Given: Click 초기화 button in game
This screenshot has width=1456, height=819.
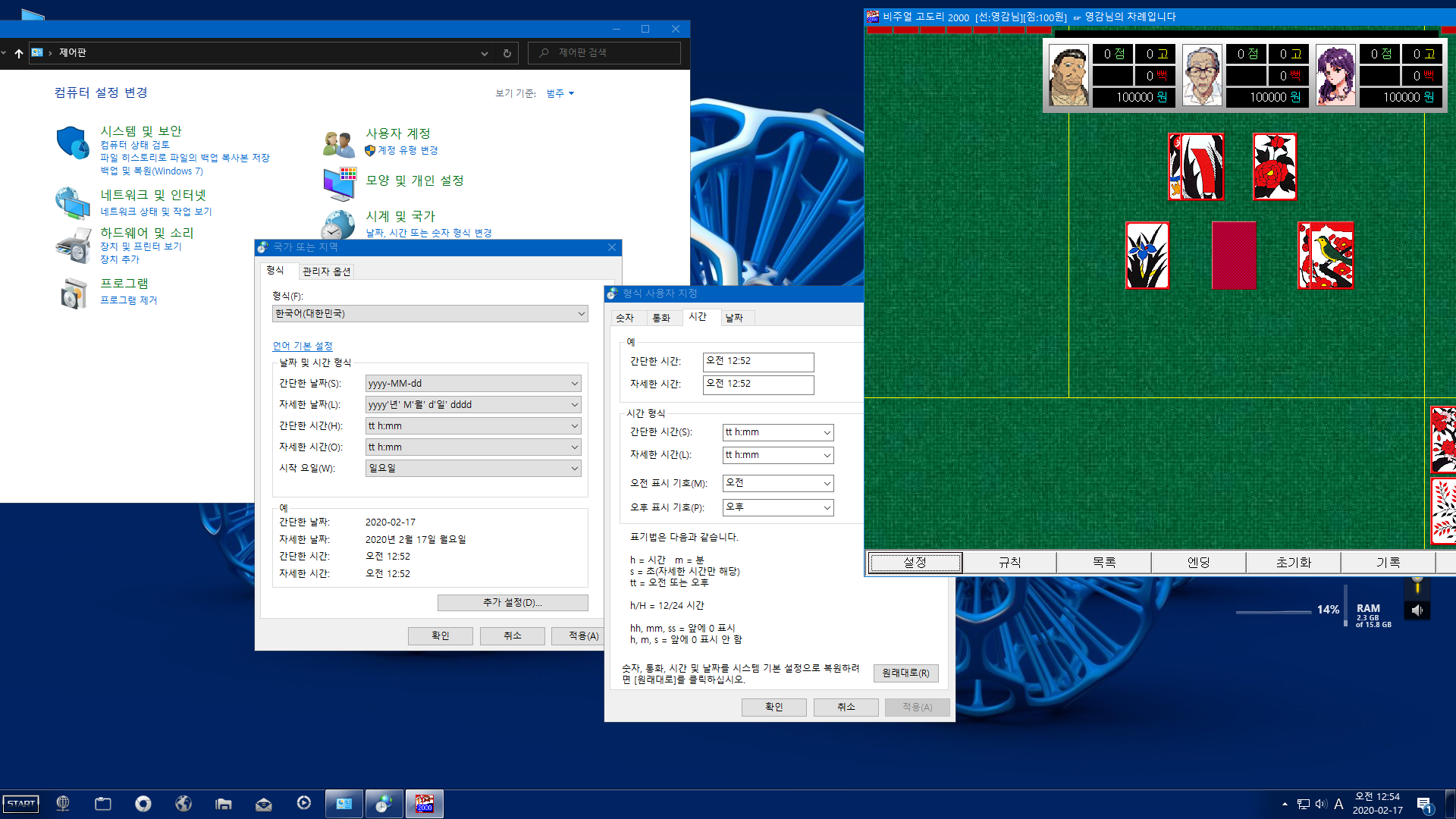Looking at the screenshot, I should (x=1294, y=563).
